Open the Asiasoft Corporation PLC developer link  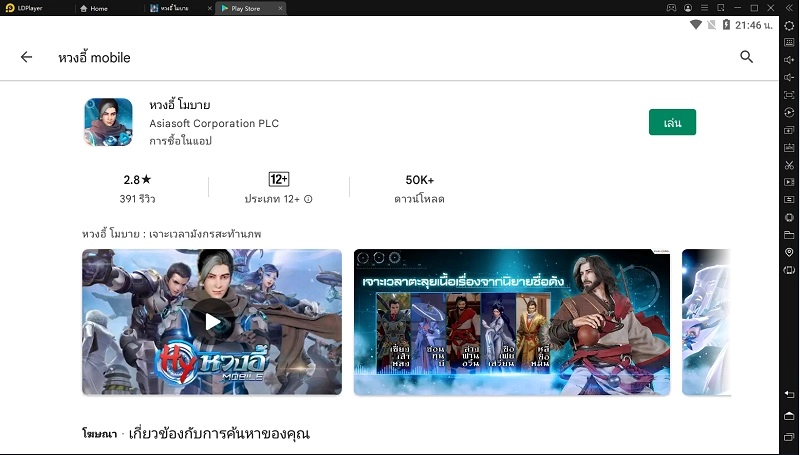214,123
